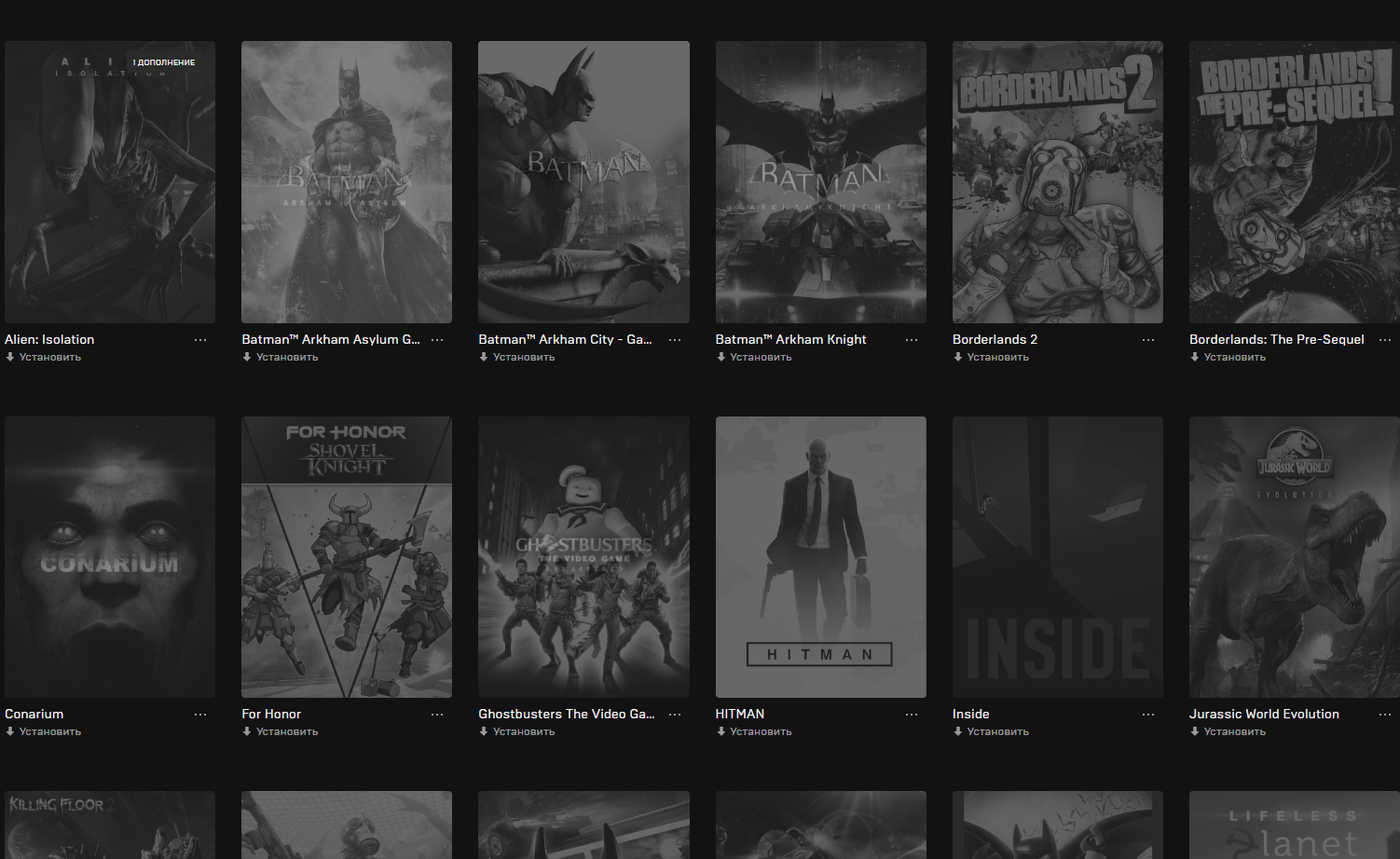The image size is (1400, 859).
Task: Click Установить under Alien: Isolation
Action: pyautogui.click(x=44, y=357)
